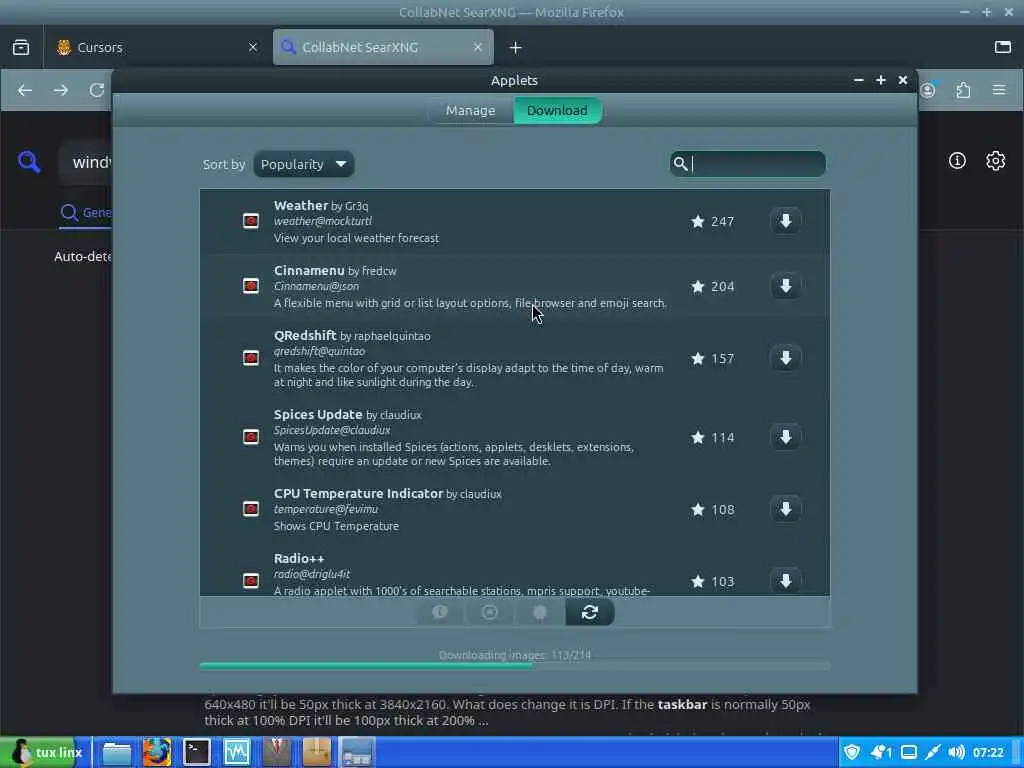Click the update-all button below the list
1024x768 pixels.
[540, 612]
